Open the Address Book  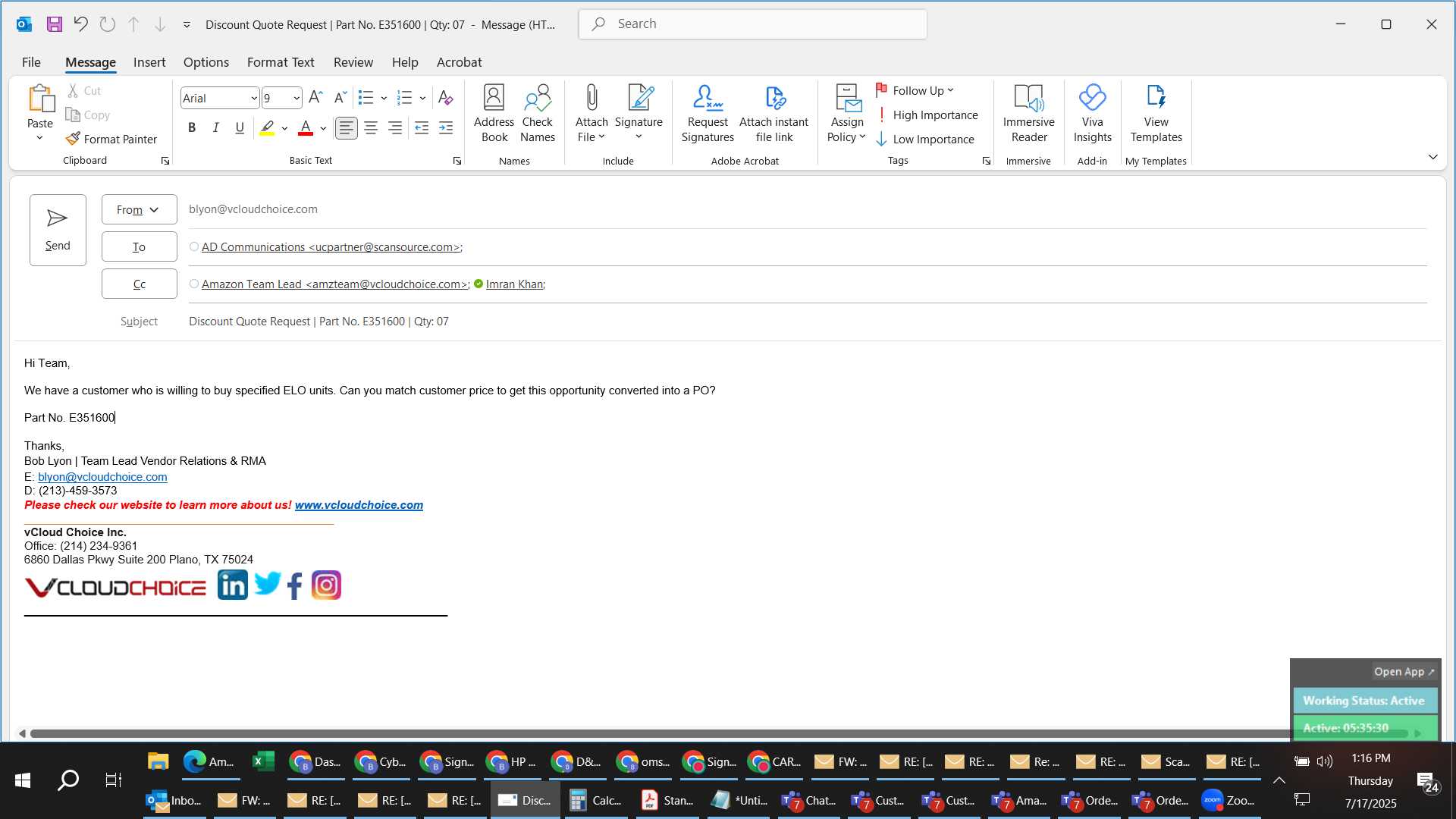pos(494,114)
